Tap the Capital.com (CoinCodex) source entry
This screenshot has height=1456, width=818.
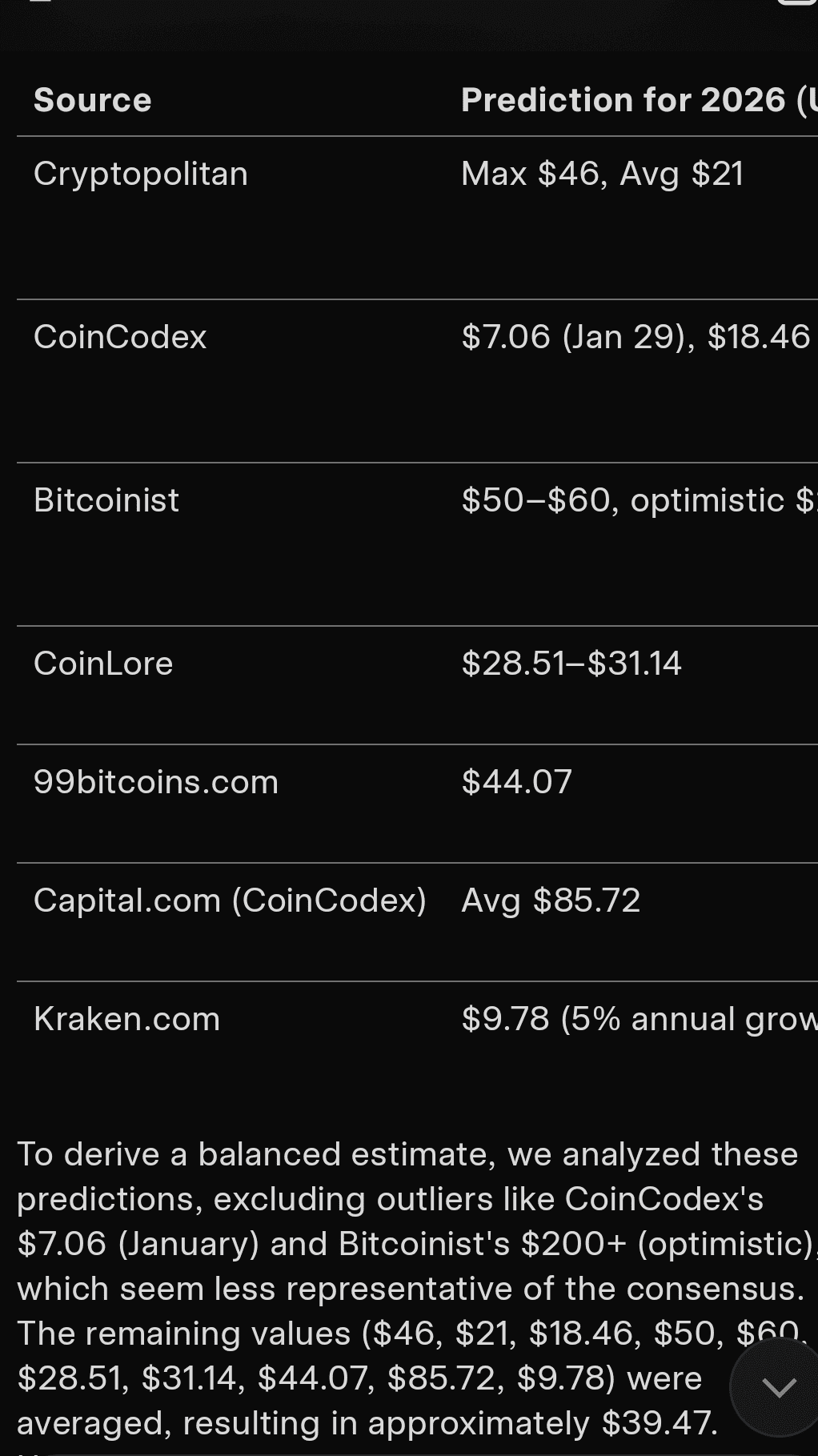point(230,900)
